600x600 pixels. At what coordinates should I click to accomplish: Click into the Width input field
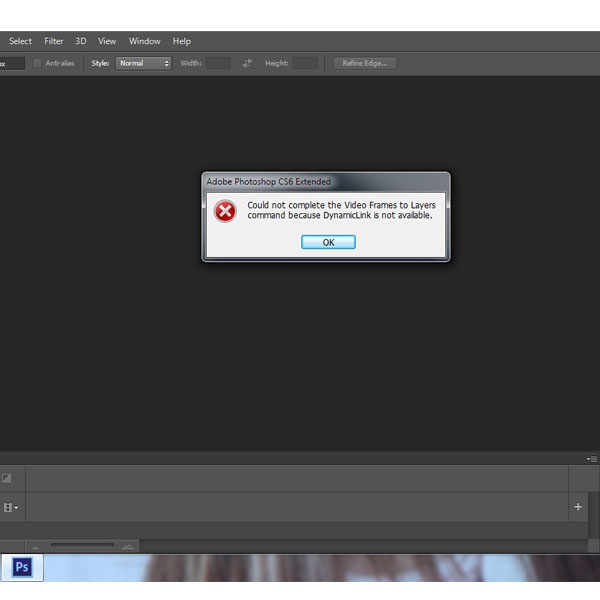218,63
